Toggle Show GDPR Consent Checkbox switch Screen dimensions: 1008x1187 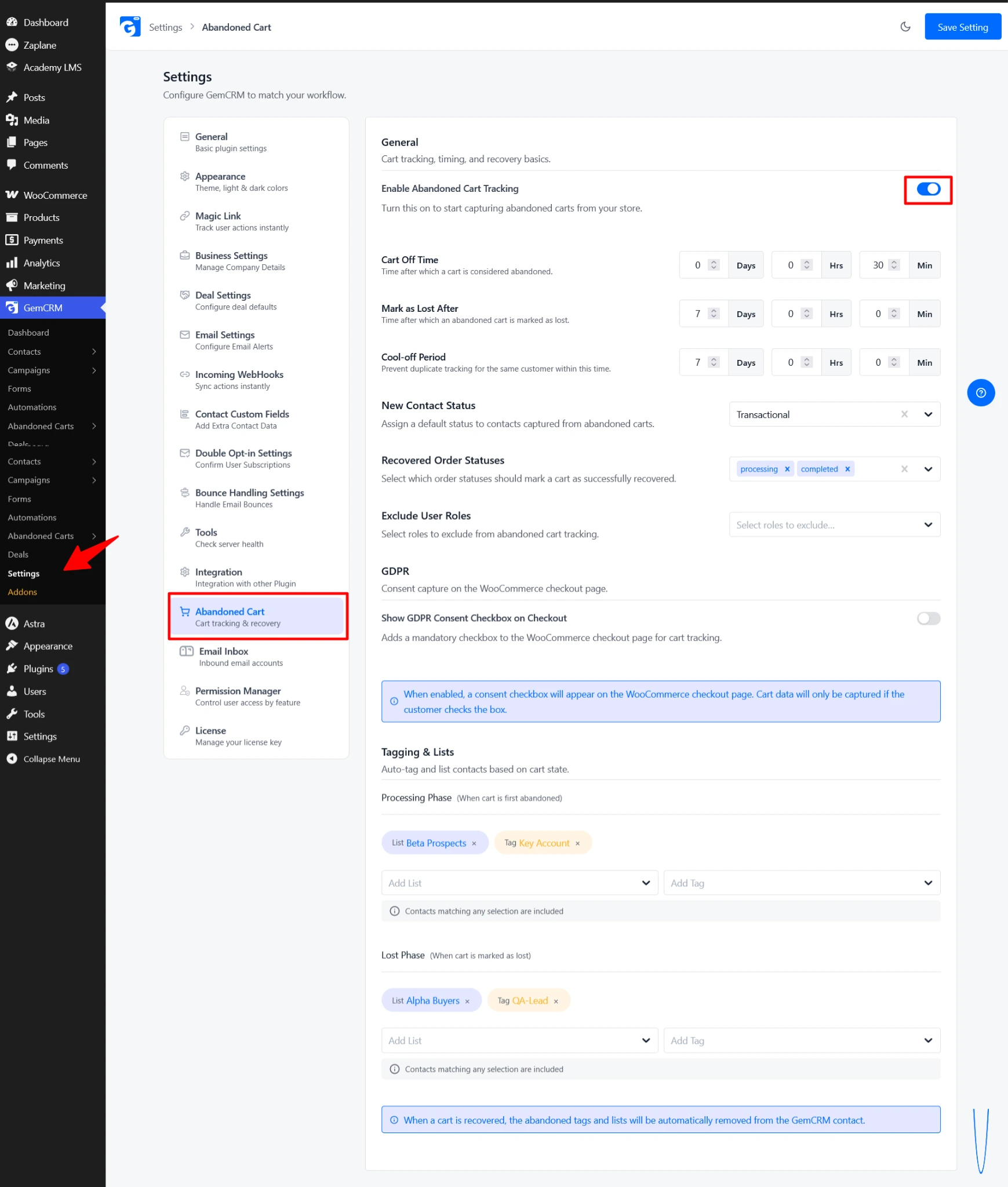pos(928,618)
